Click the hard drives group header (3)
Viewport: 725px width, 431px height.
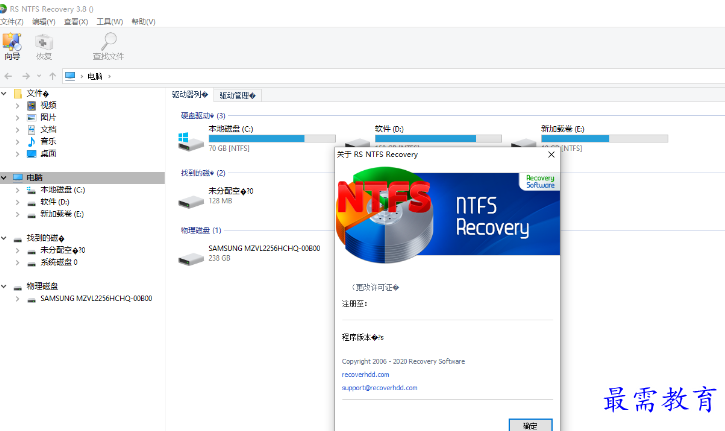coord(203,116)
